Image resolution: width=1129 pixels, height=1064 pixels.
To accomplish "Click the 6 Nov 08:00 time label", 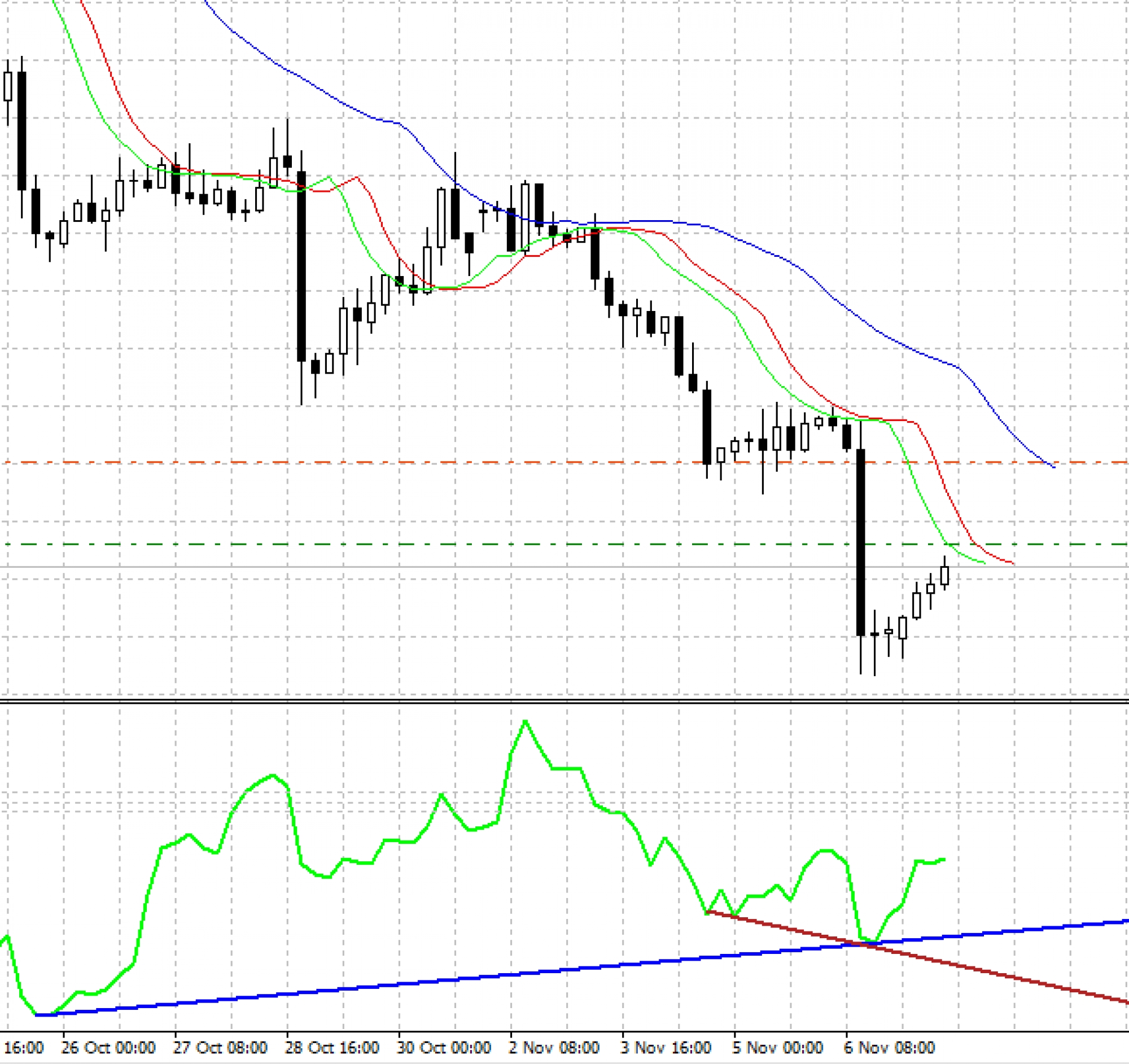I will click(889, 1047).
